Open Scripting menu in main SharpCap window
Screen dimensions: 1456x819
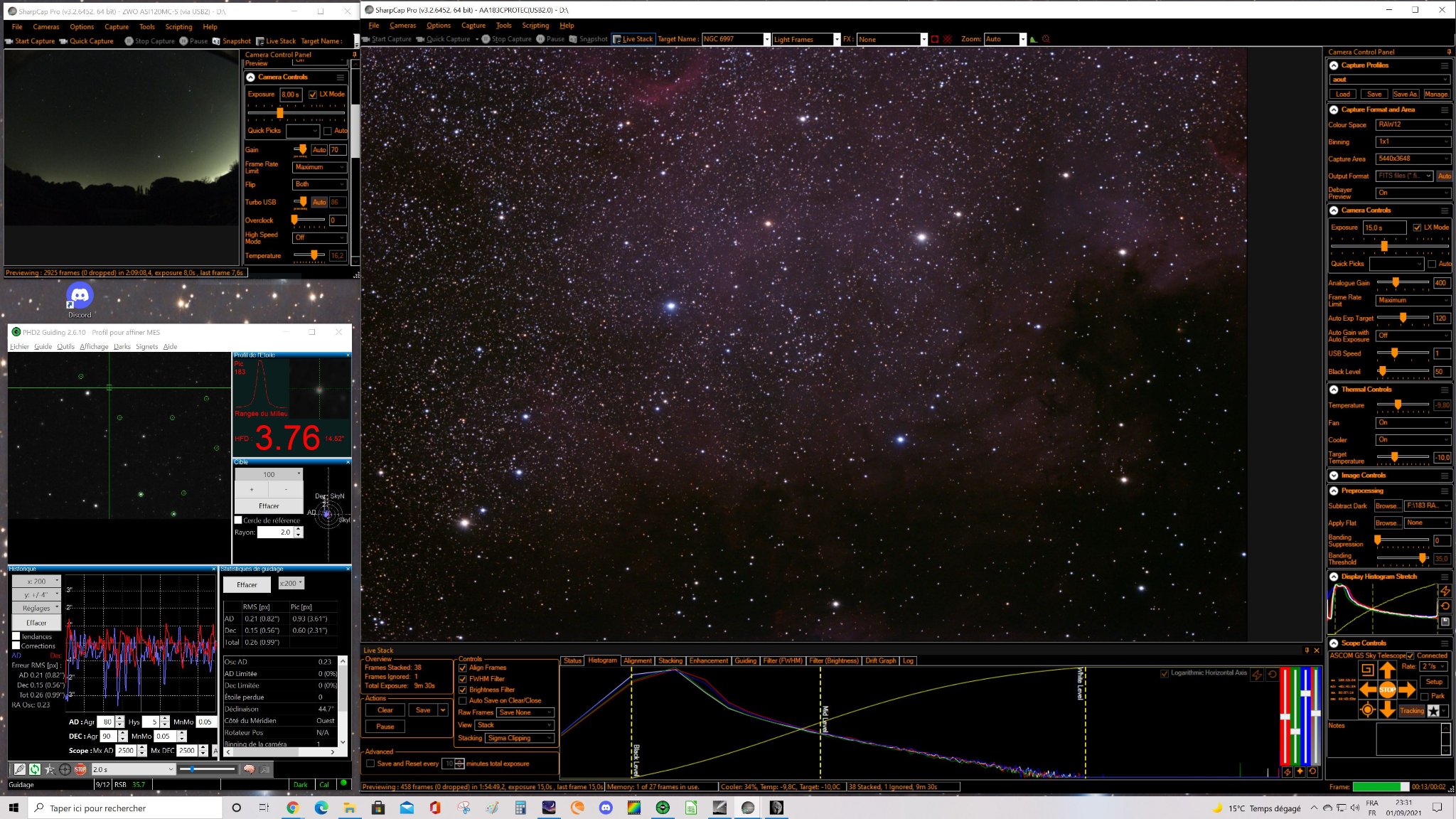[x=535, y=26]
